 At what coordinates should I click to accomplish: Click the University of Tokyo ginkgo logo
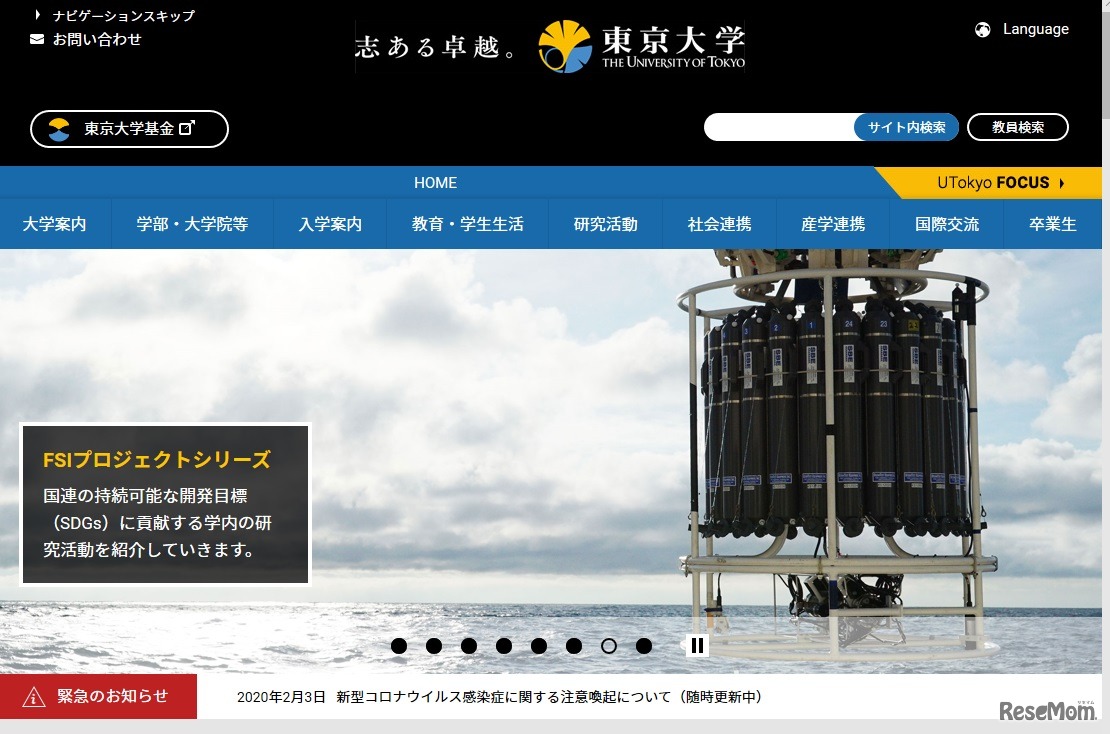tap(564, 47)
